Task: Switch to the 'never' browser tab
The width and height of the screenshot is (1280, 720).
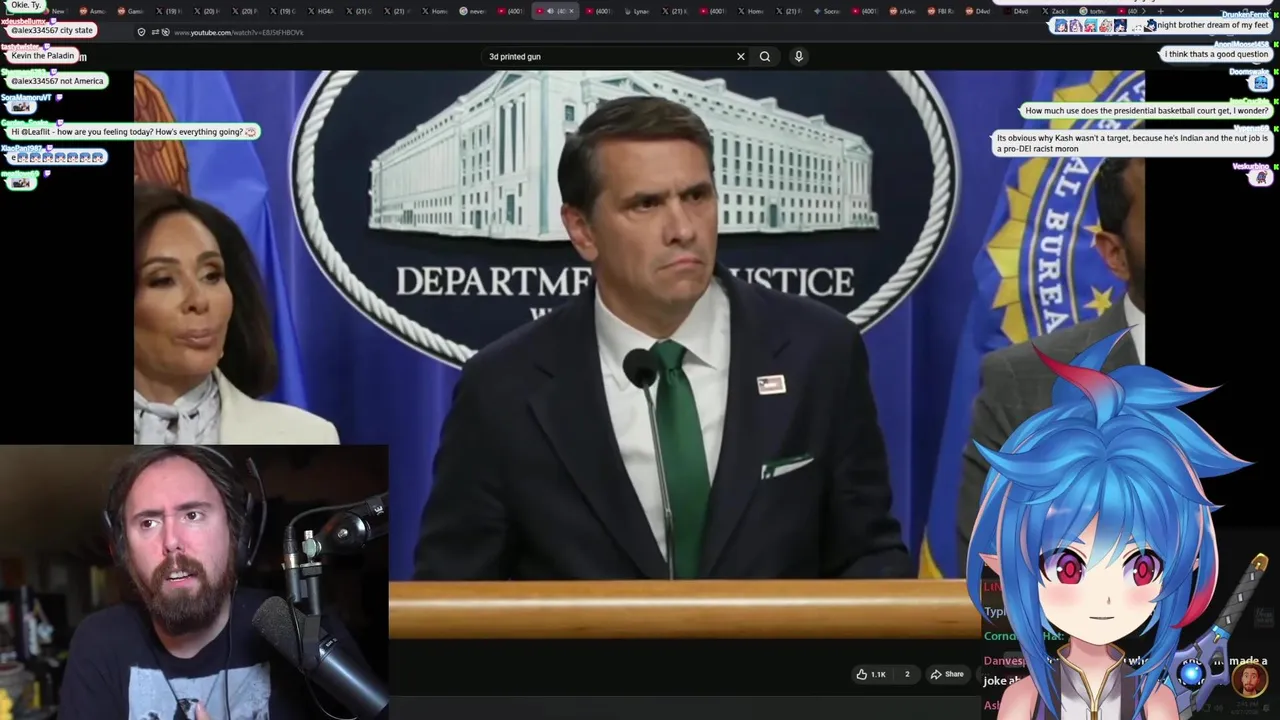Action: tap(473, 11)
